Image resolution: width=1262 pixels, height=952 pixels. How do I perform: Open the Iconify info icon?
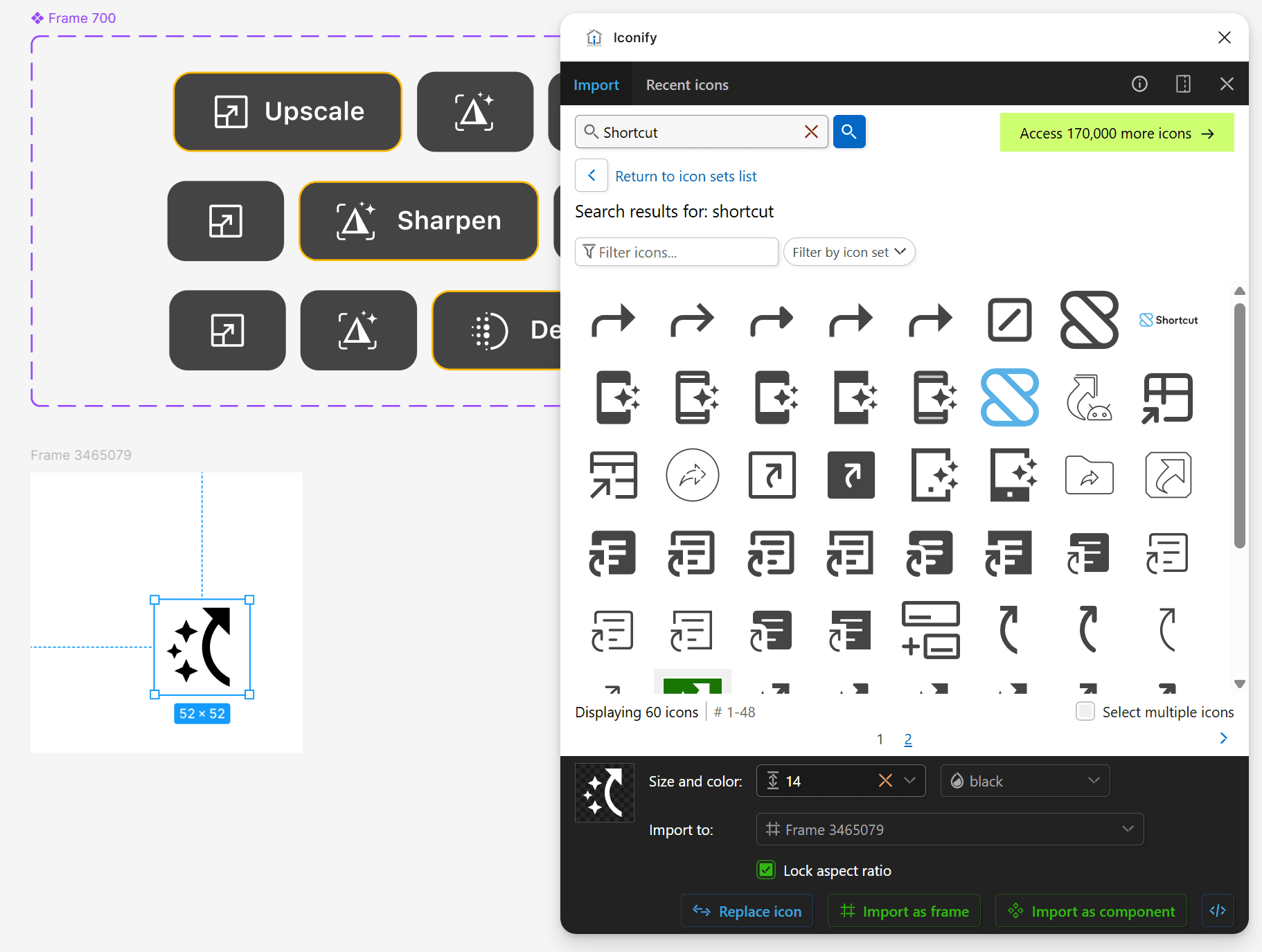click(1139, 84)
